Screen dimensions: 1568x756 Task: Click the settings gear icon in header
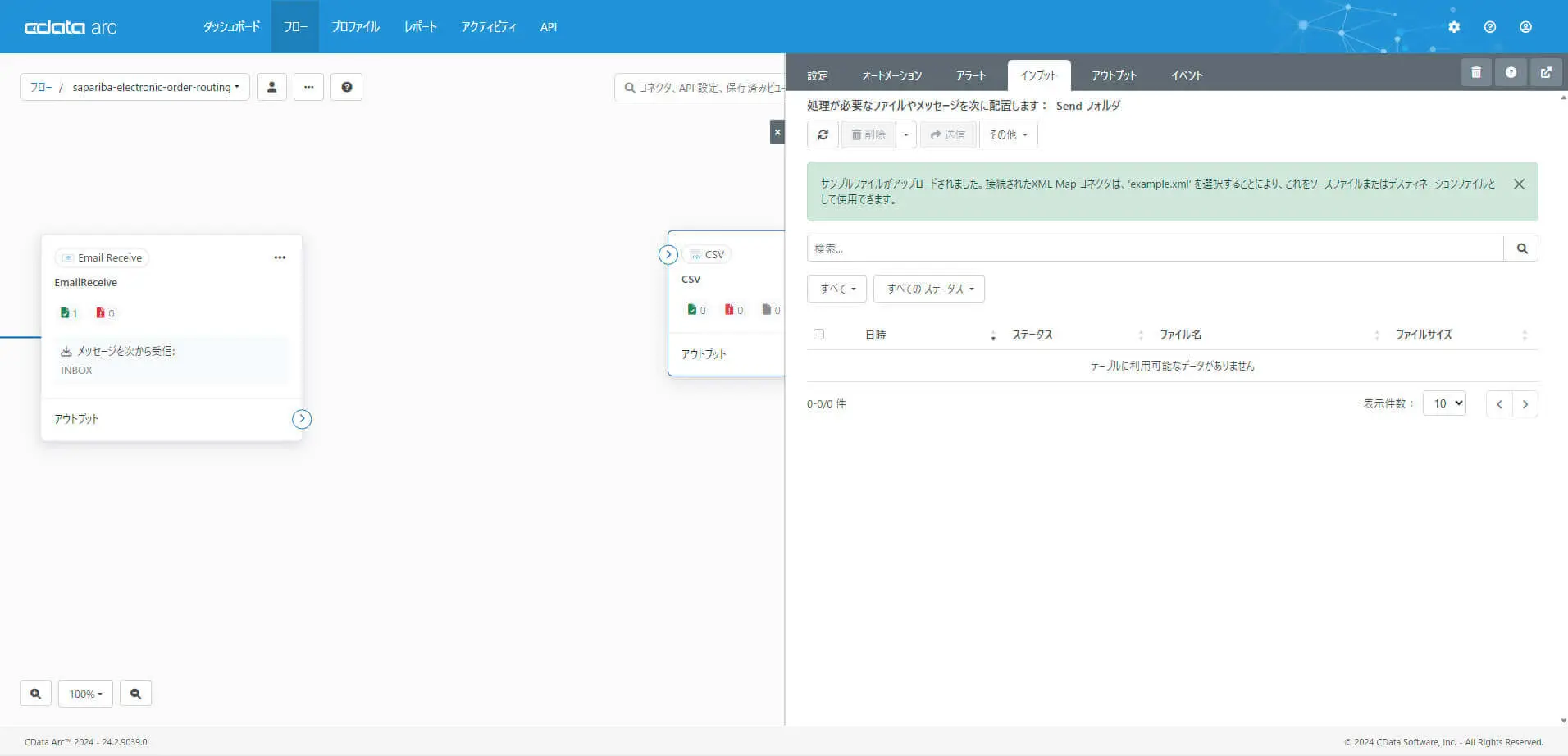pos(1454,27)
